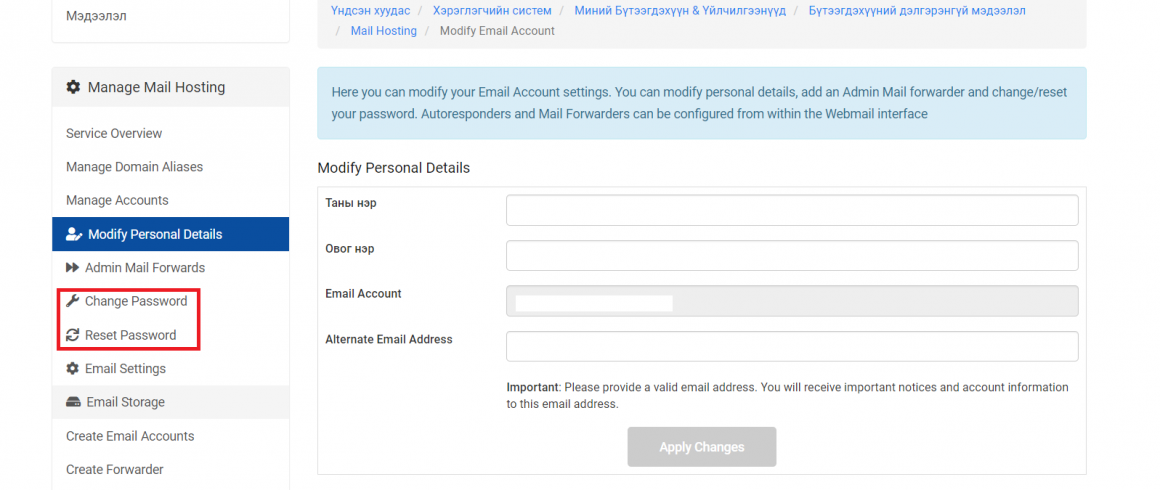Screen dimensions: 1160x490
Task: Click into the Овог нэр text field
Action: tap(792, 255)
